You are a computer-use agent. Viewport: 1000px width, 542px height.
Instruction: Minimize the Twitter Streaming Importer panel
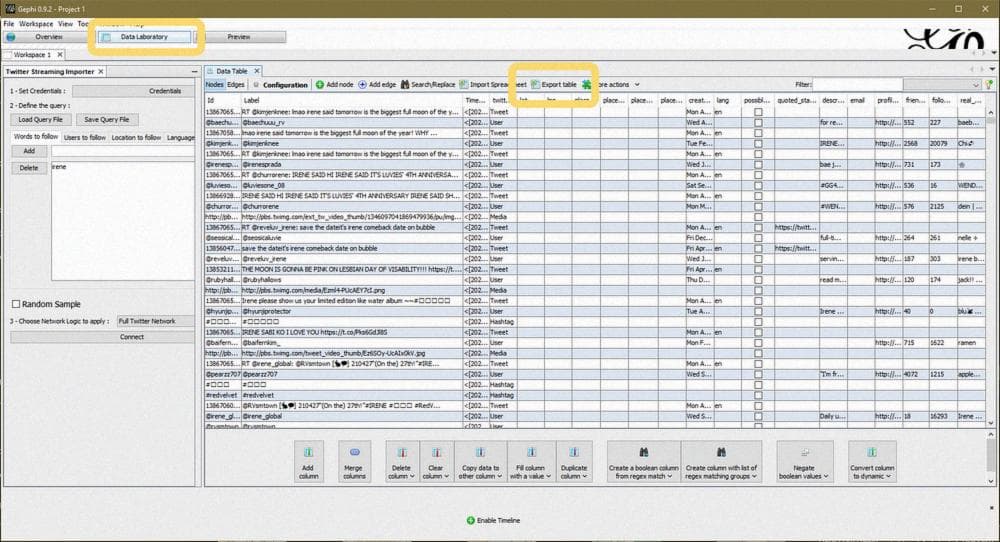194,71
